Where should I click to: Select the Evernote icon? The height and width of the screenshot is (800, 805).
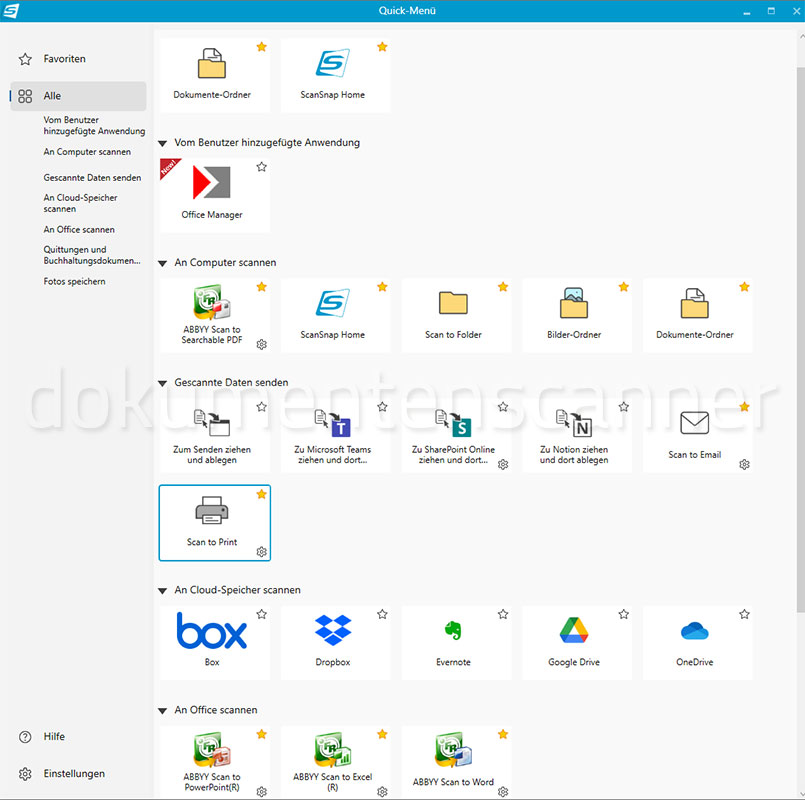(x=453, y=631)
